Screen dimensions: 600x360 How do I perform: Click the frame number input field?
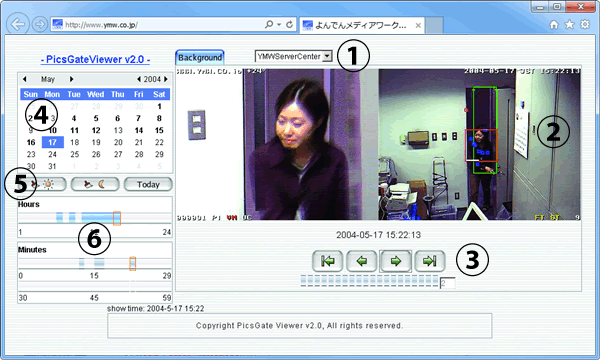point(447,283)
